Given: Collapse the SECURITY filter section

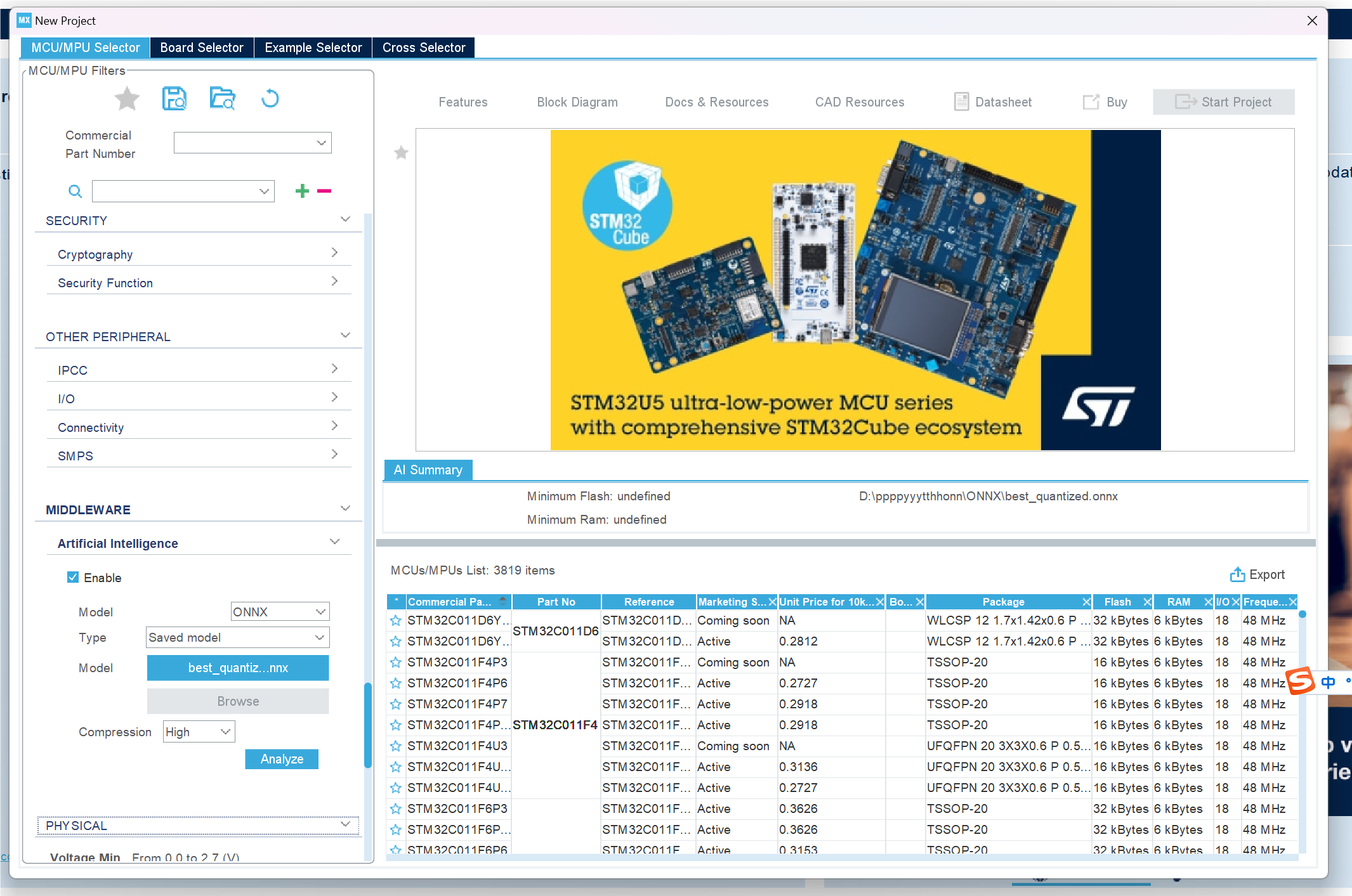Looking at the screenshot, I should point(345,219).
